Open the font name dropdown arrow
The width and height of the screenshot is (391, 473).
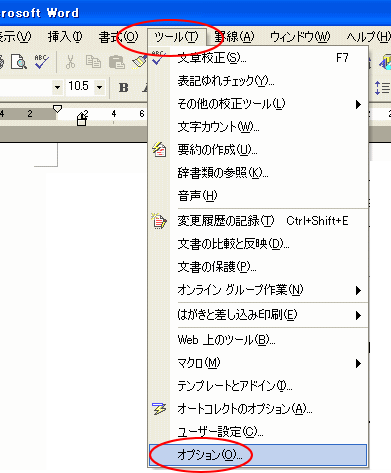click(x=58, y=87)
